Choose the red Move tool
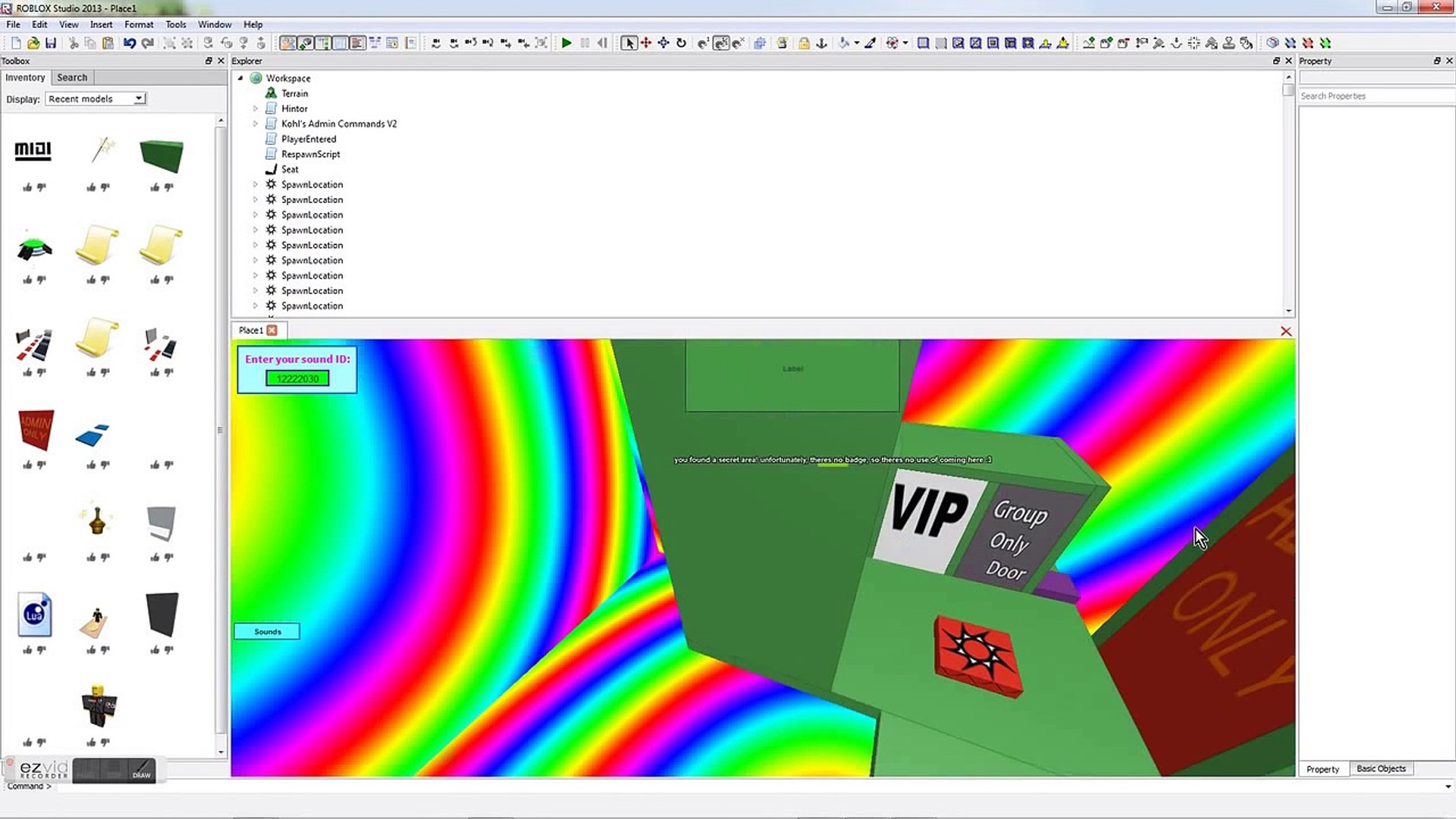 [646, 43]
